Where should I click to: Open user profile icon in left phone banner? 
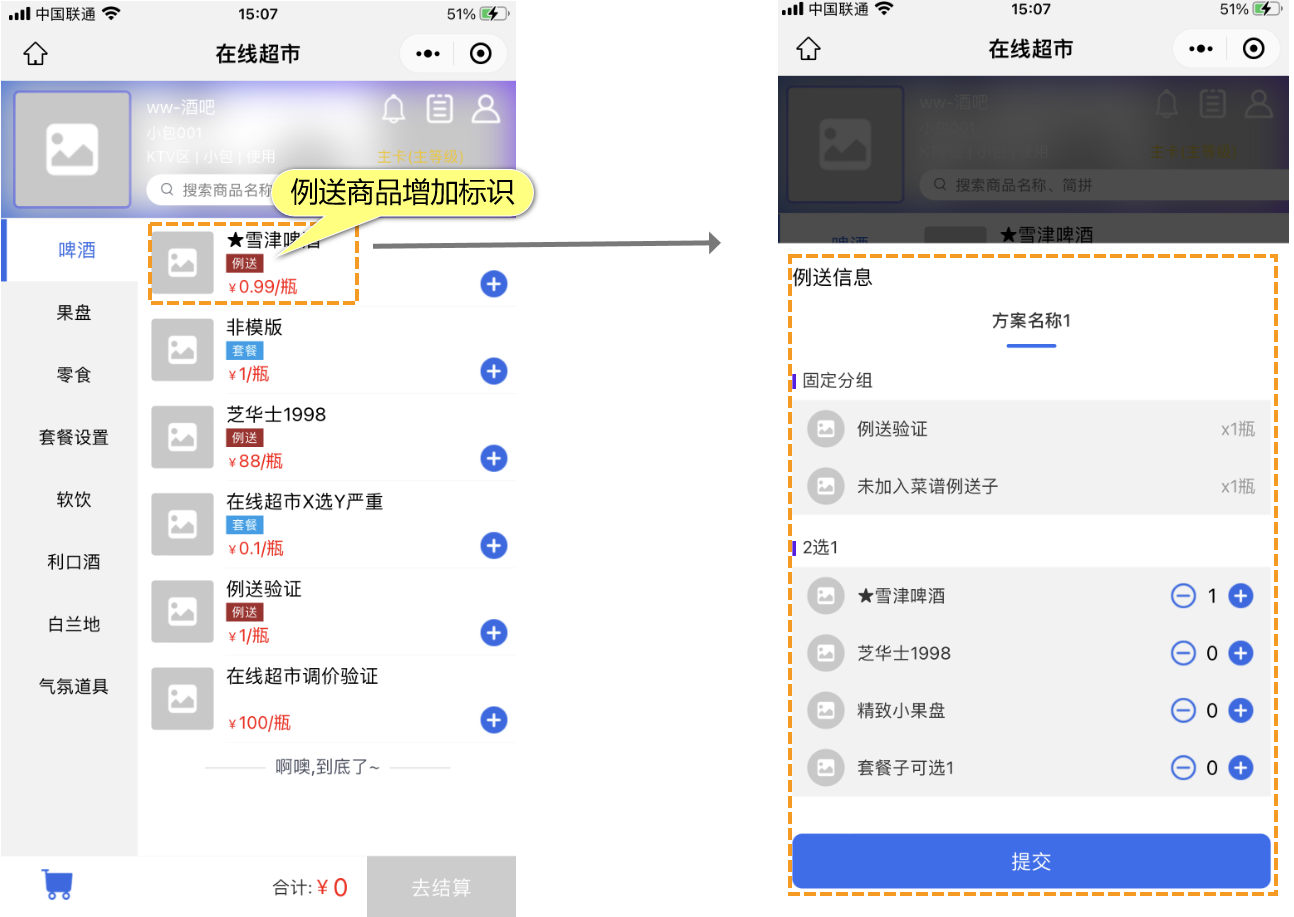pos(486,108)
